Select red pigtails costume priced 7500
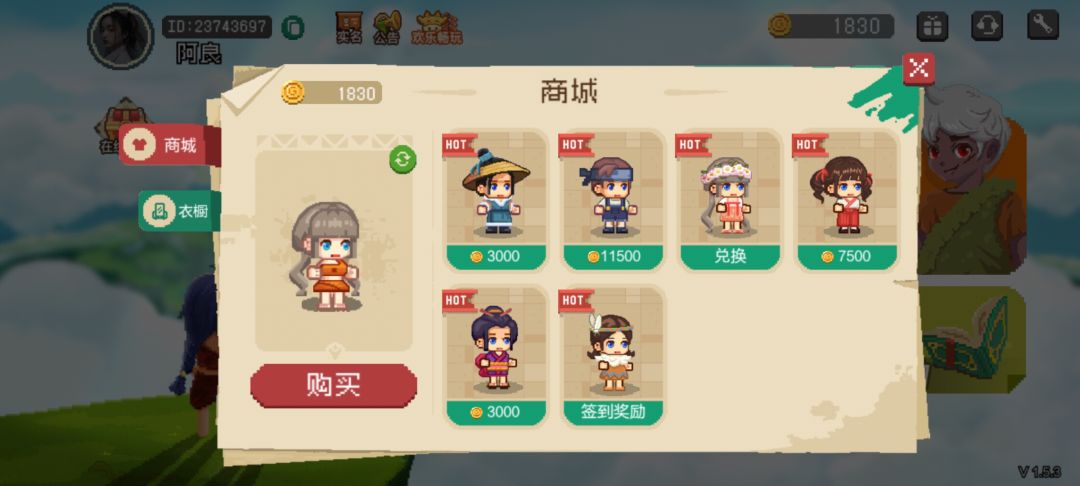This screenshot has height=486, width=1080. [847, 200]
